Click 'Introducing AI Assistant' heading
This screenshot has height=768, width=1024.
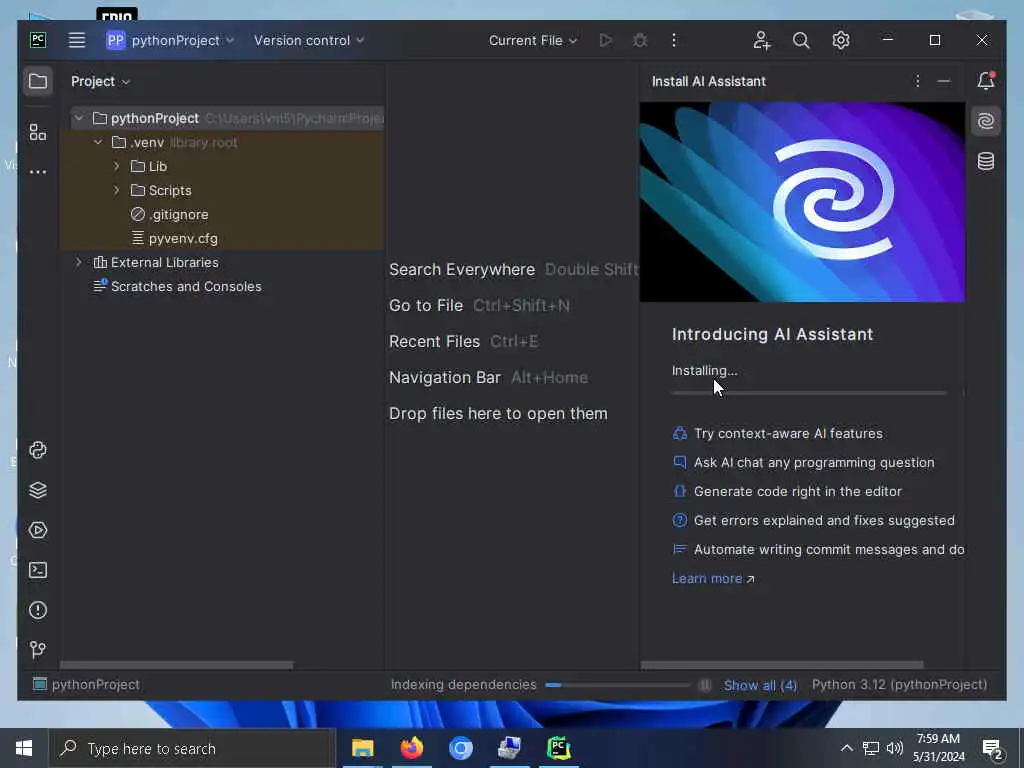click(x=773, y=334)
